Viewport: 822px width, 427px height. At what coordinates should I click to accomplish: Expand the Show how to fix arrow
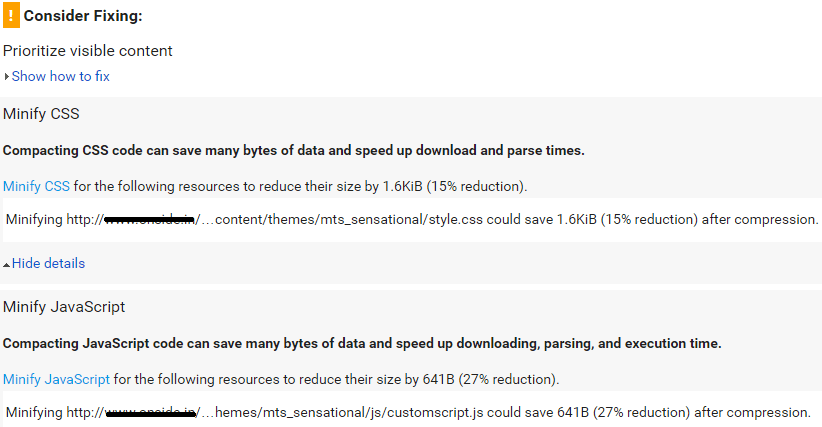tap(6, 76)
